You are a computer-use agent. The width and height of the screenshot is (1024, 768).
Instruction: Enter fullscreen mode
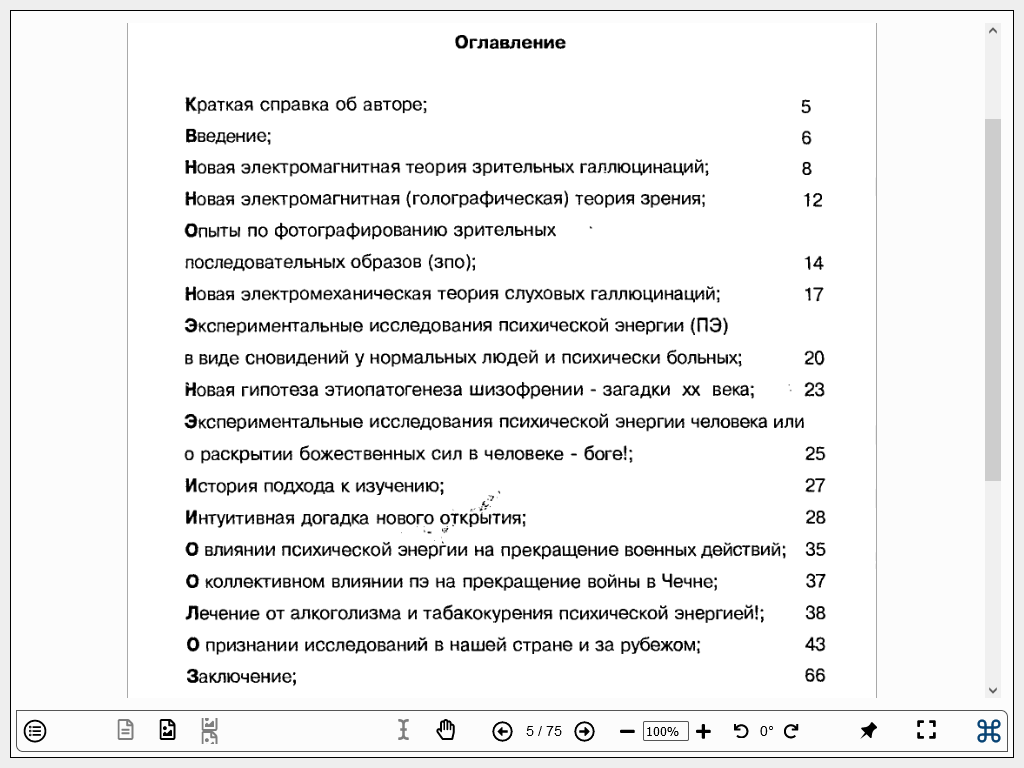(x=926, y=730)
